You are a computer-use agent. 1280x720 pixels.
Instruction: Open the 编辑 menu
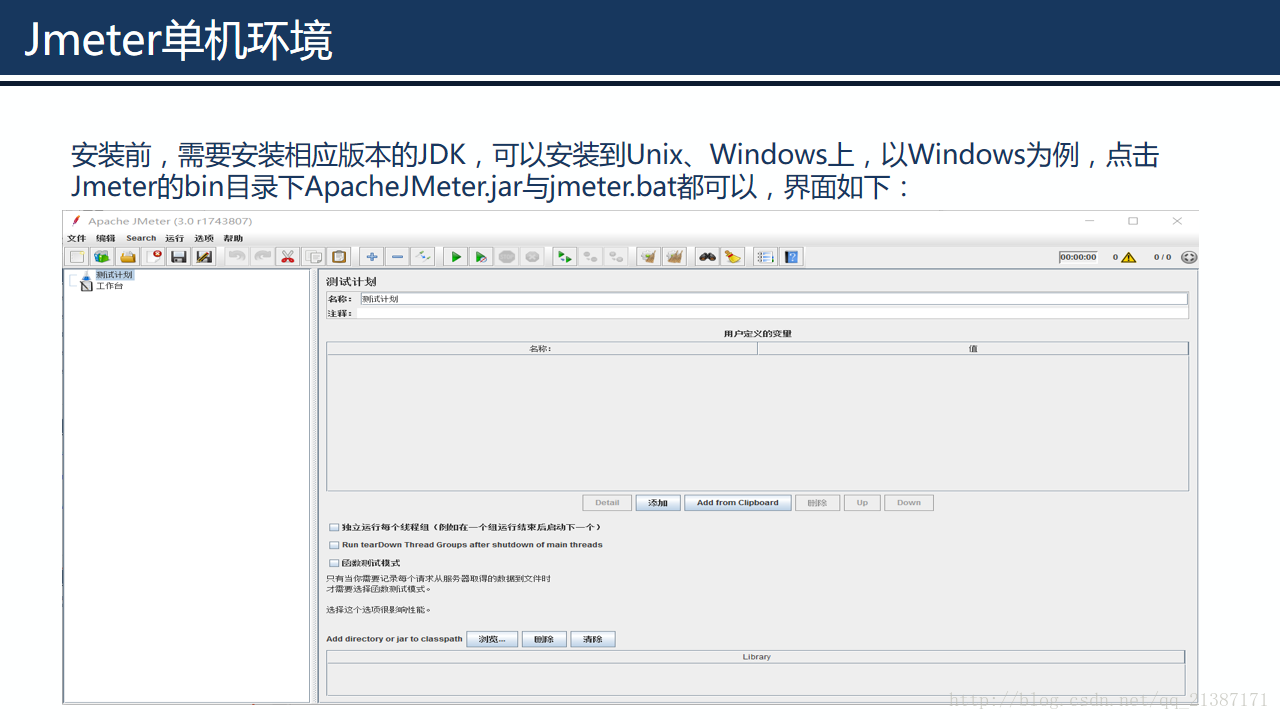[x=105, y=238]
